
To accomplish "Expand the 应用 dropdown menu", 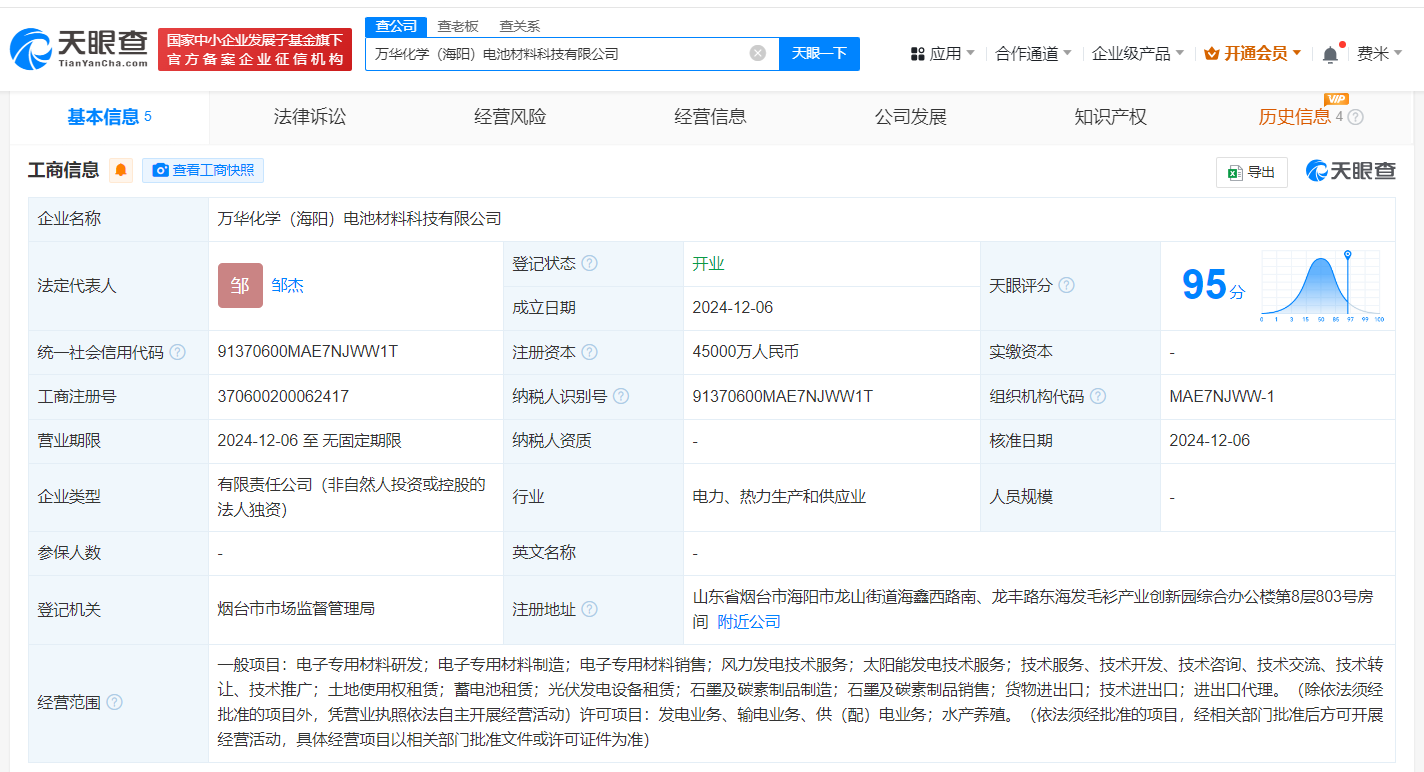I will click(x=942, y=54).
